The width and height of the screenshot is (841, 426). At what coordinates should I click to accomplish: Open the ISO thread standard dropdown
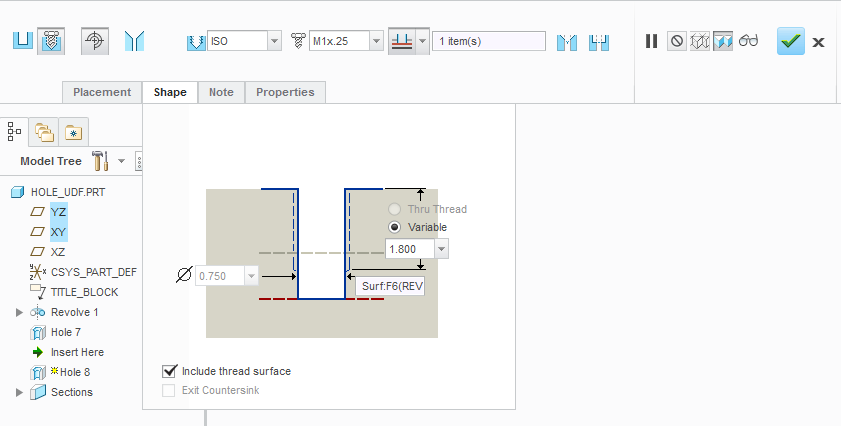274,41
